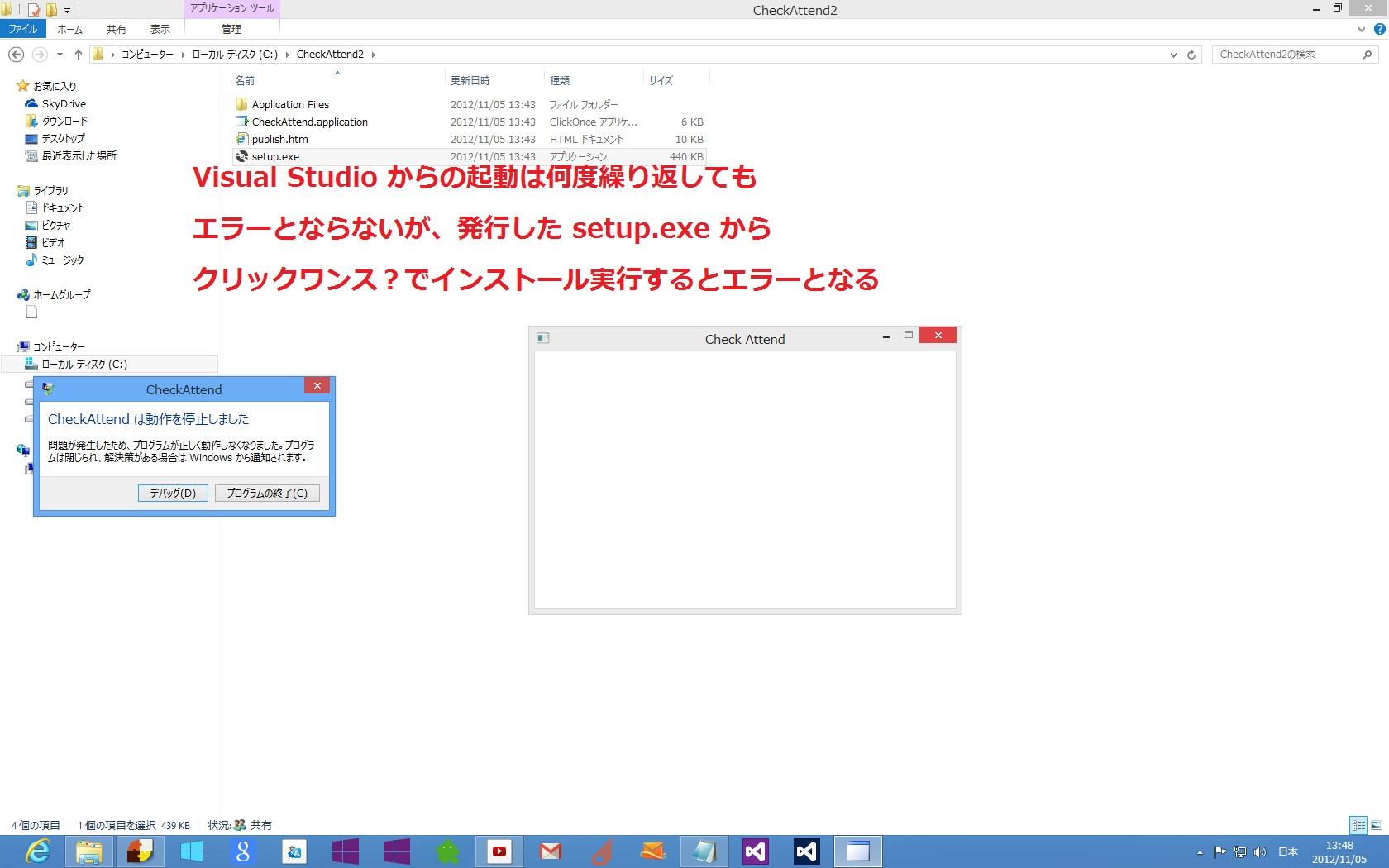Click the Up one level arrow
This screenshot has width=1389, height=868.
tap(78, 55)
